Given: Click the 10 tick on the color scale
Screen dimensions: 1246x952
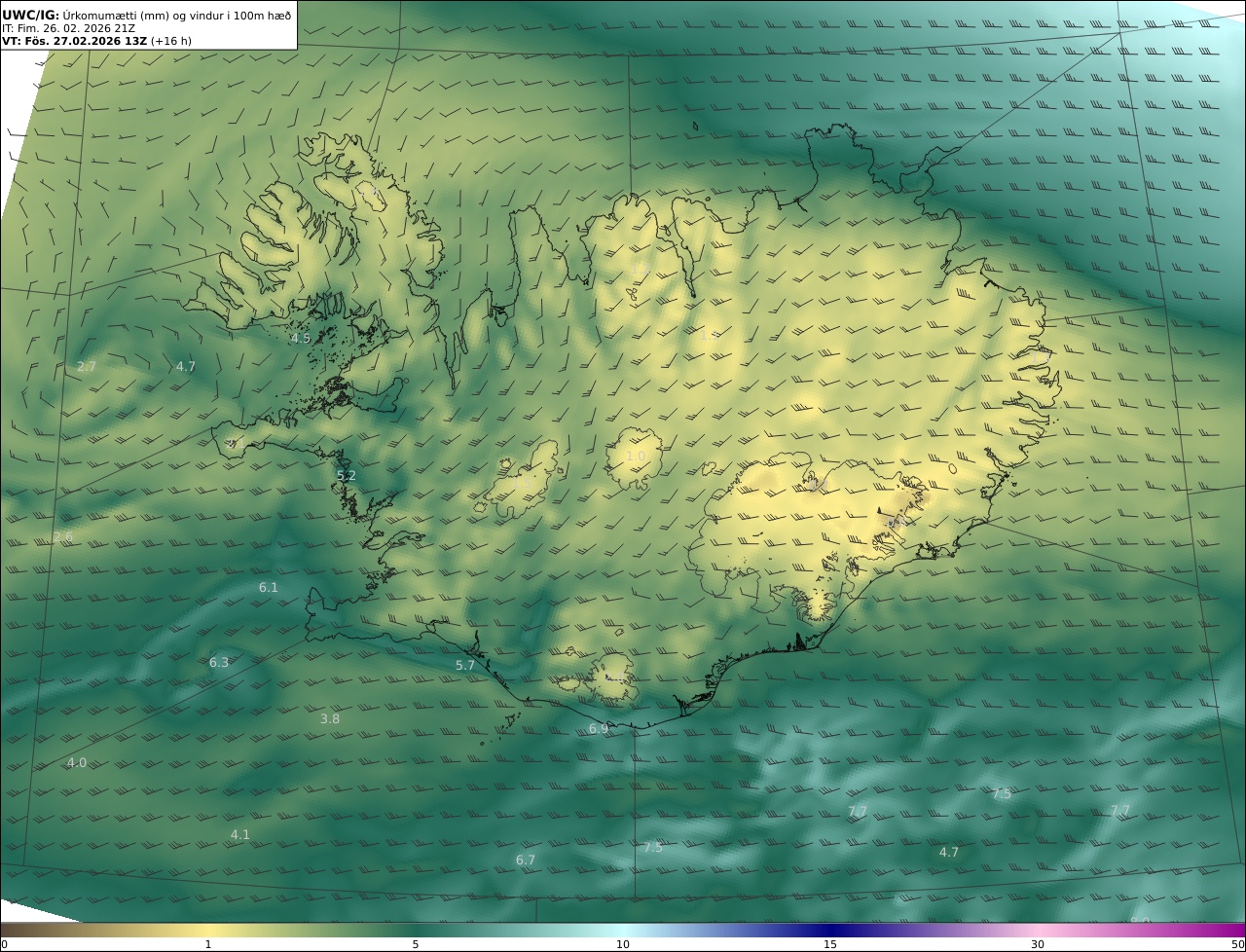Looking at the screenshot, I should click(623, 944).
